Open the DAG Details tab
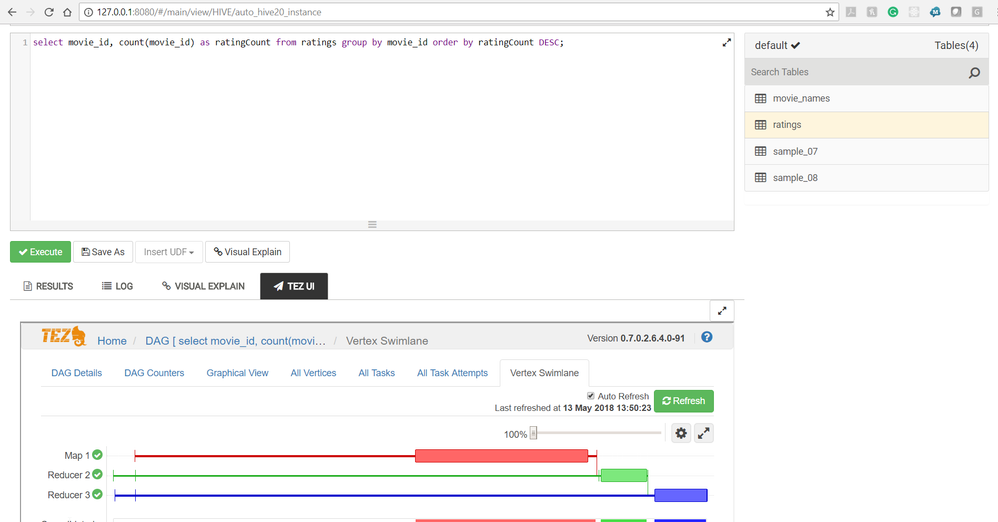Screen dimensions: 998x522 point(76,373)
